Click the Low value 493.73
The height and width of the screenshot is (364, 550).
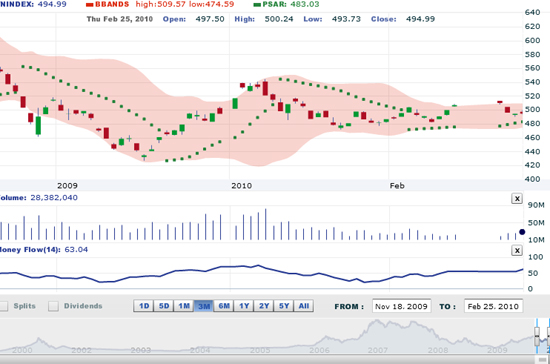point(346,19)
